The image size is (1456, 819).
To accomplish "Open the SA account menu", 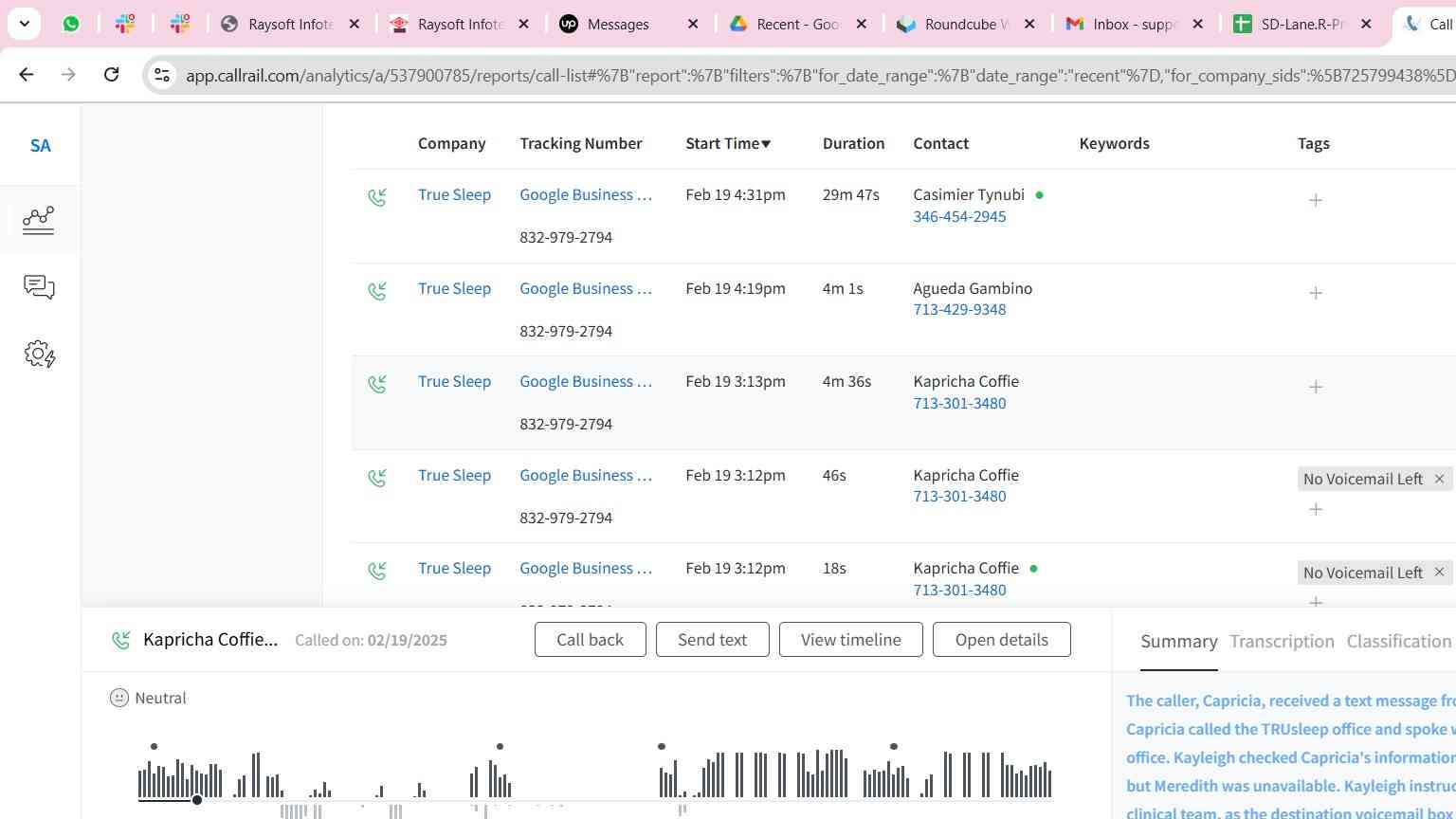I will (40, 145).
